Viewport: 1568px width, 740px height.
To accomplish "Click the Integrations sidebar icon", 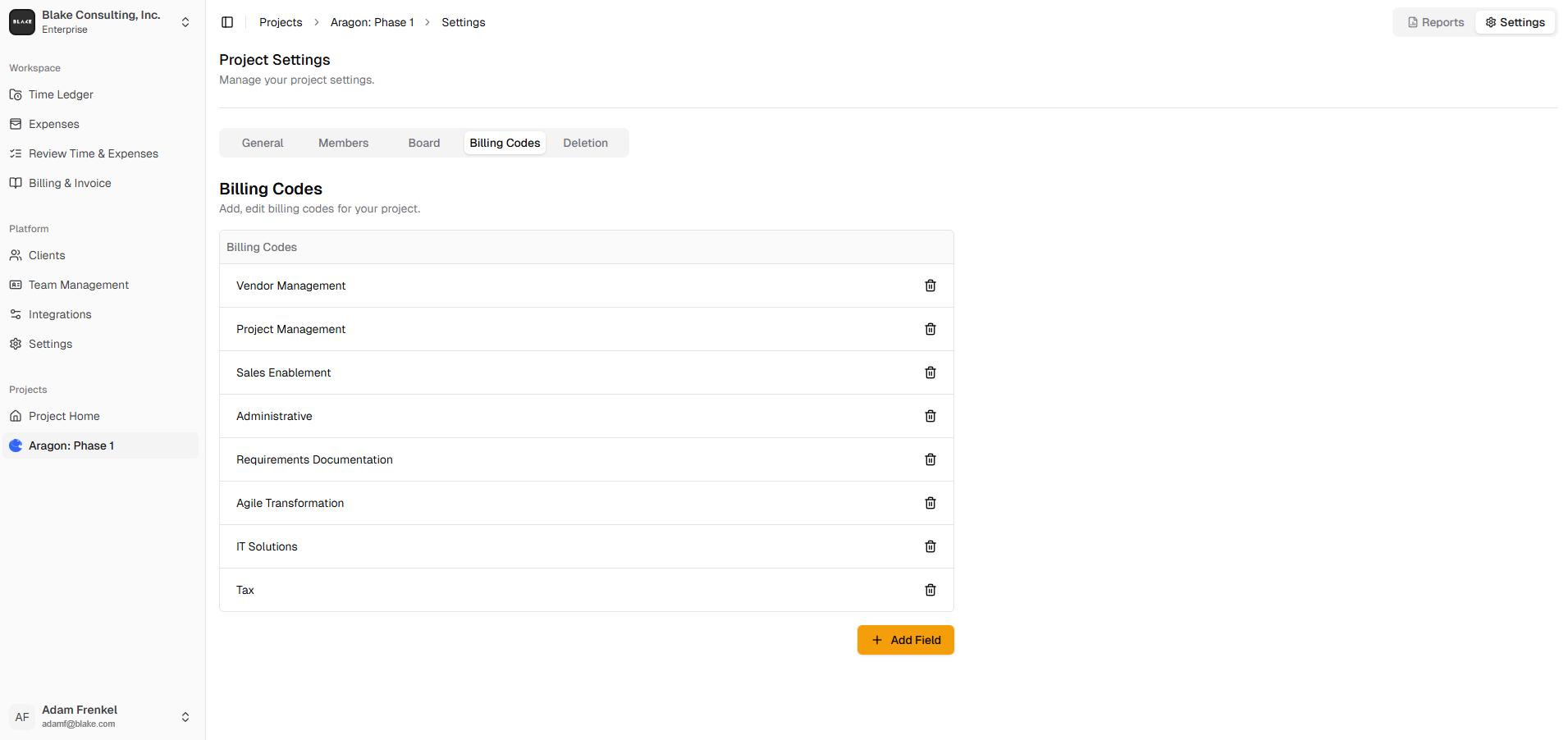I will tap(16, 314).
